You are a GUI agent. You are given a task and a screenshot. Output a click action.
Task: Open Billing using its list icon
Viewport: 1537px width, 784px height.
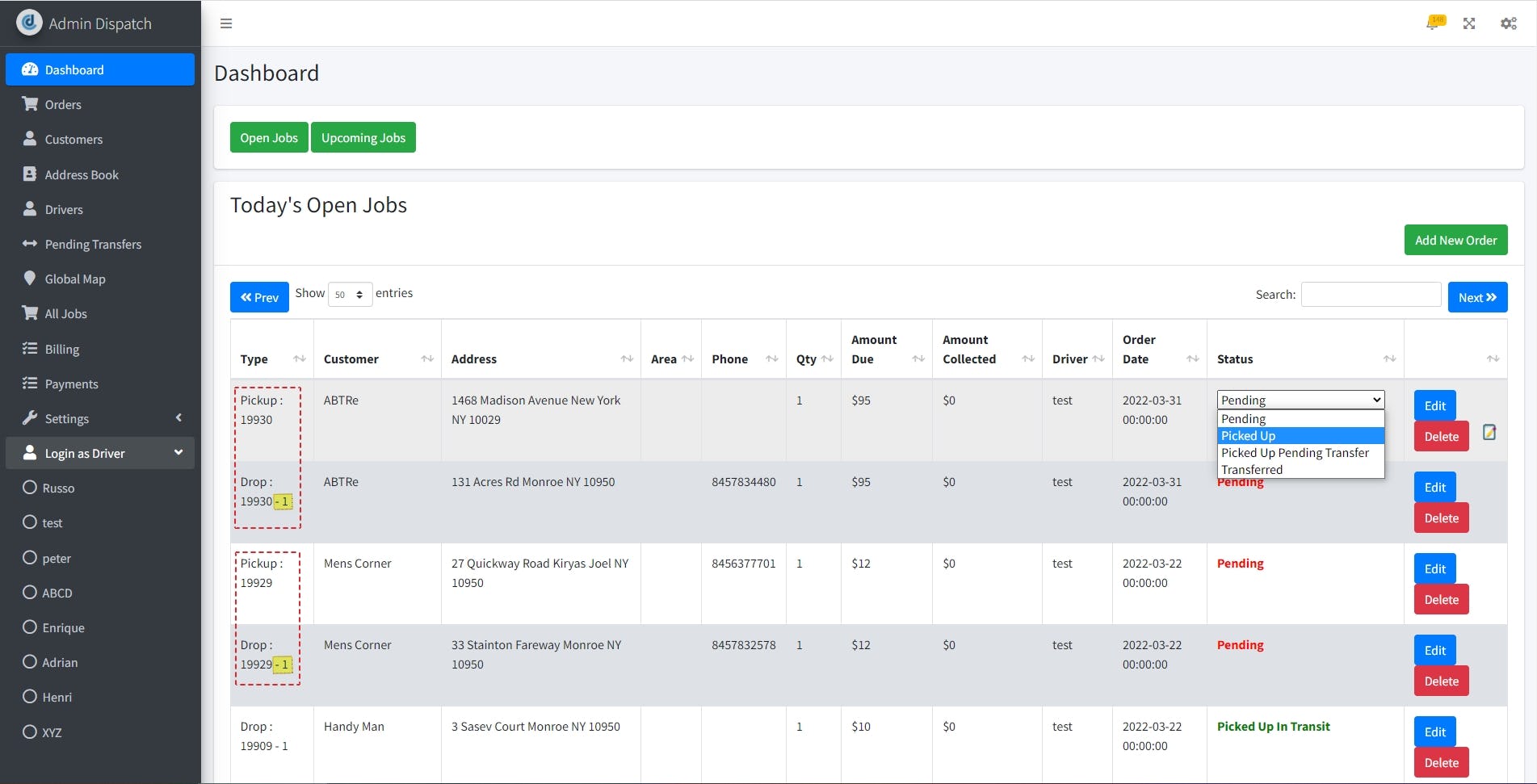click(x=30, y=349)
